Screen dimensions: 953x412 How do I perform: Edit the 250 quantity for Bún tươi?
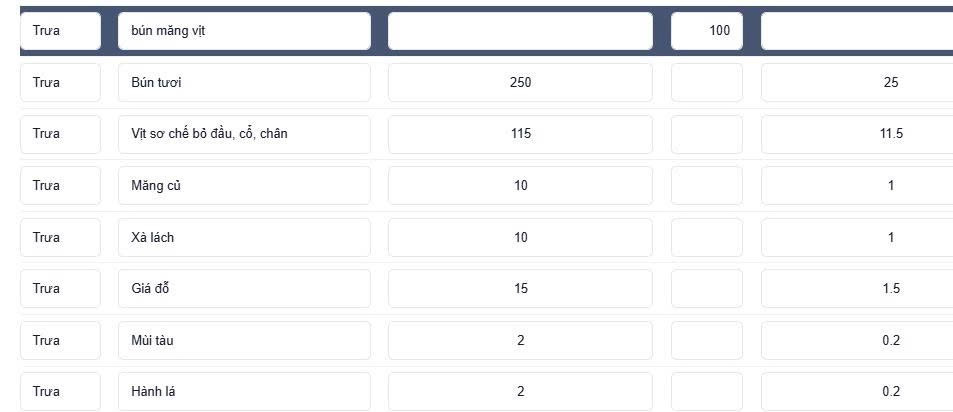coord(520,83)
